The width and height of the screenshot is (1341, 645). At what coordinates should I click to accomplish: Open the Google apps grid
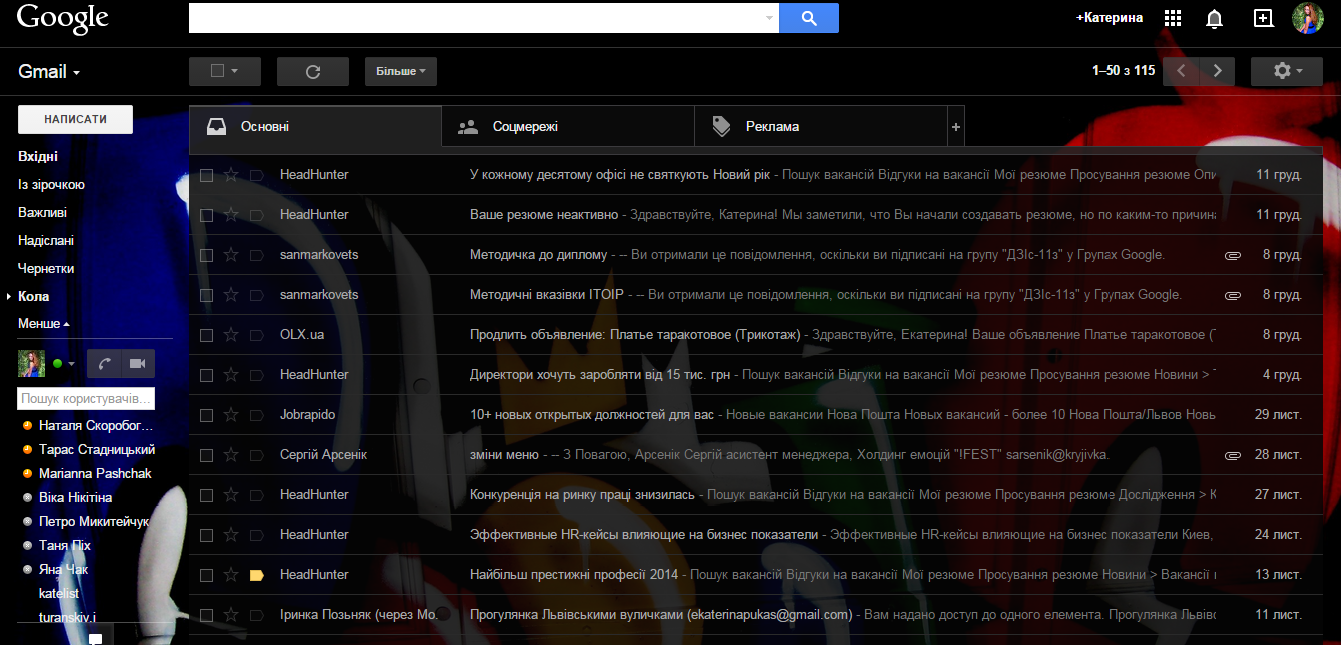[1173, 18]
